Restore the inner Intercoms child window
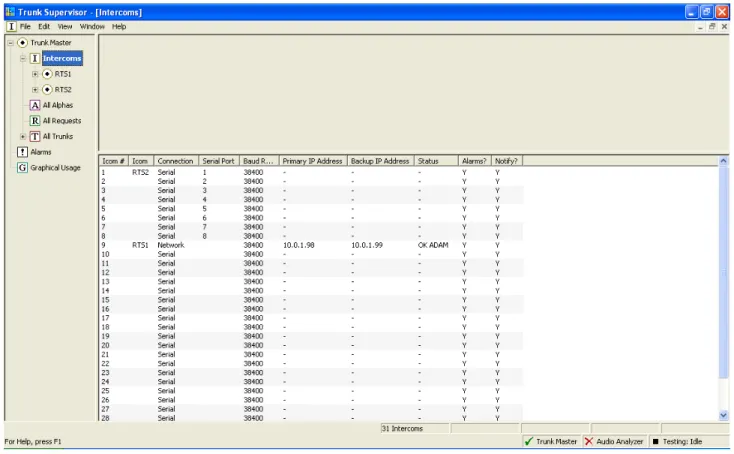Screen dimensions: 734x454 tap(712, 27)
